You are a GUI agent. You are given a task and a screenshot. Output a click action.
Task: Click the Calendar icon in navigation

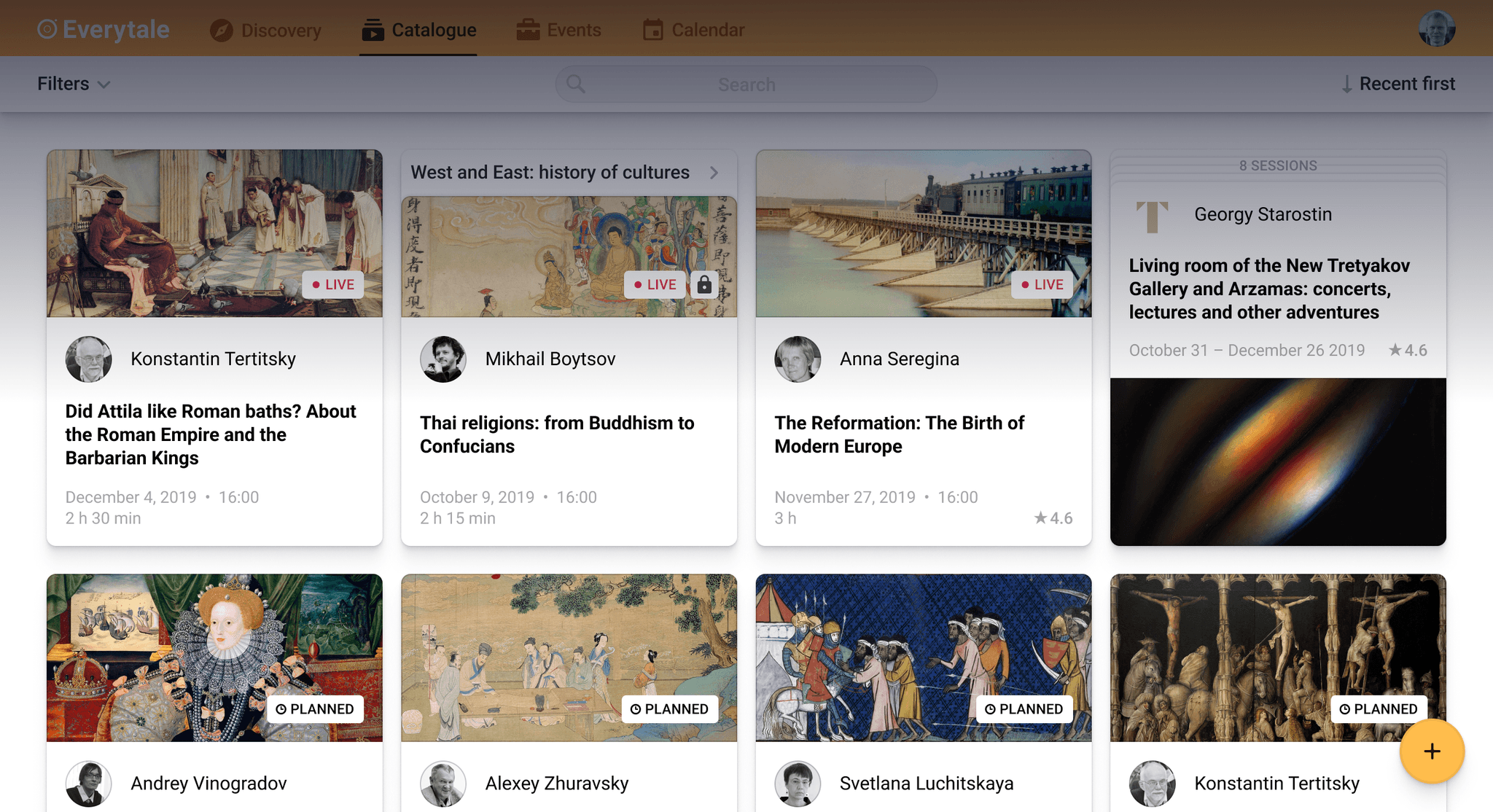652,30
